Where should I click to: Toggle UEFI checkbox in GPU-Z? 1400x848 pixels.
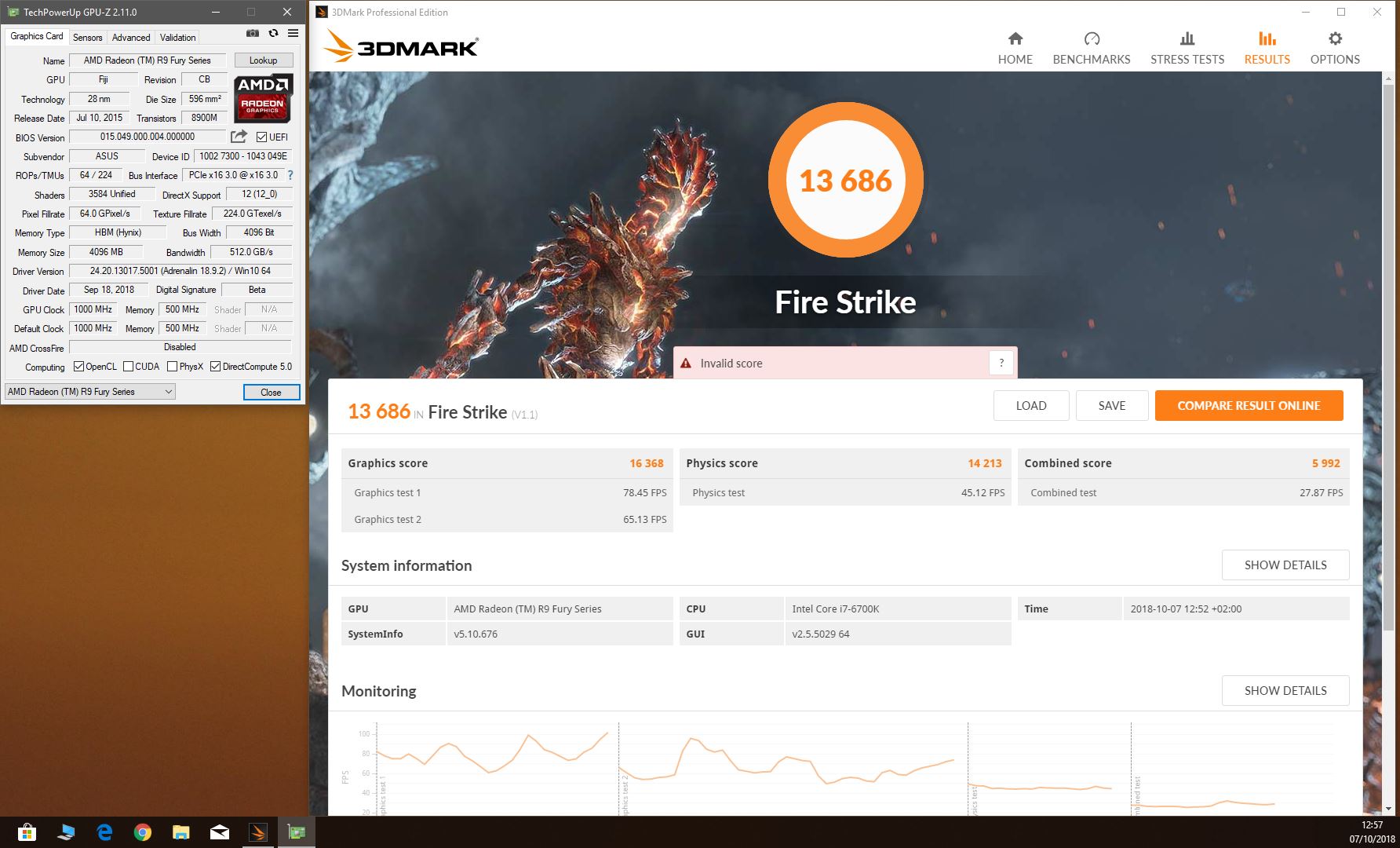click(262, 137)
